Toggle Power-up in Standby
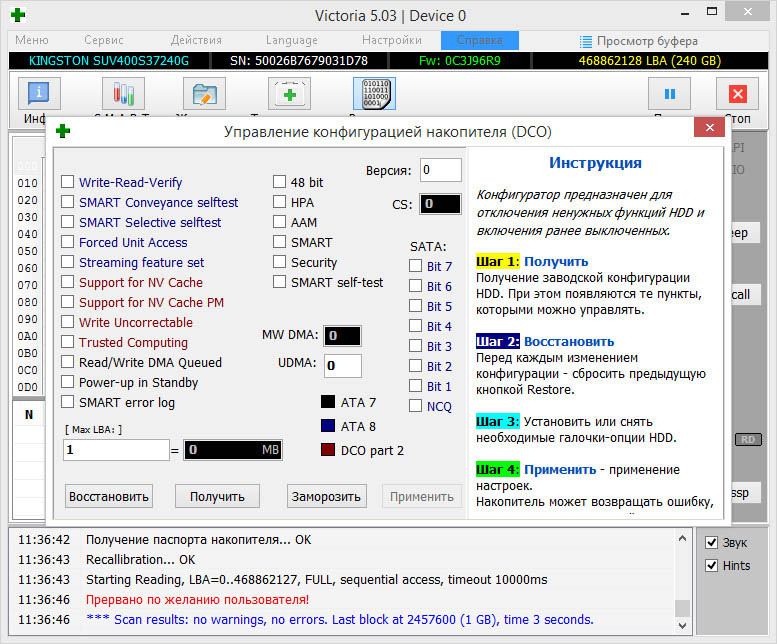 click(x=67, y=381)
